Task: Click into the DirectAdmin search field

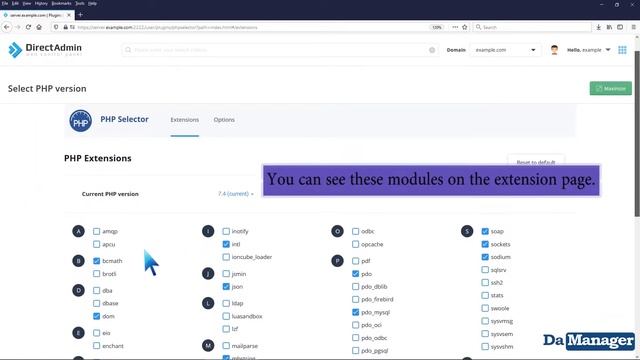Action: tap(280, 50)
